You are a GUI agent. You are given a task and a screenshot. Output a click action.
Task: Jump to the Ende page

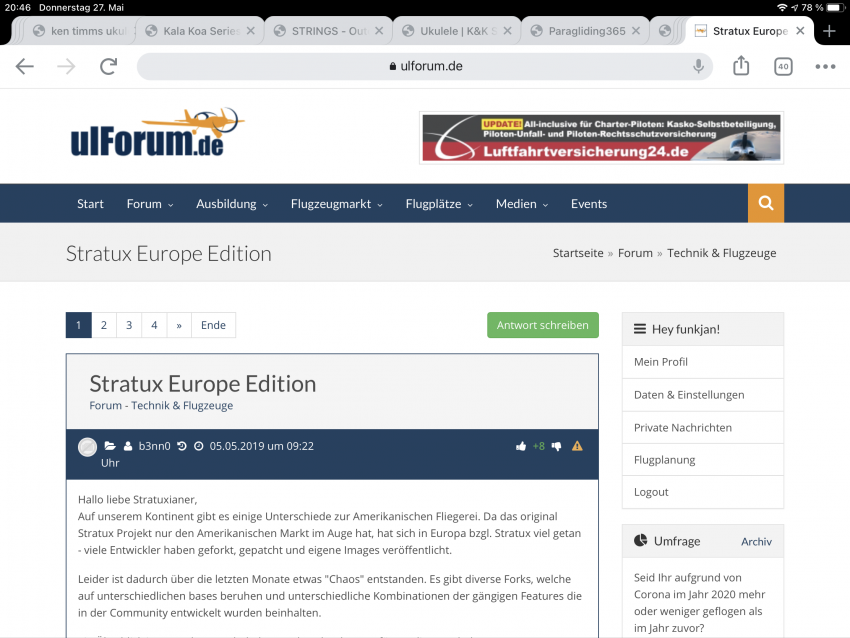click(213, 325)
